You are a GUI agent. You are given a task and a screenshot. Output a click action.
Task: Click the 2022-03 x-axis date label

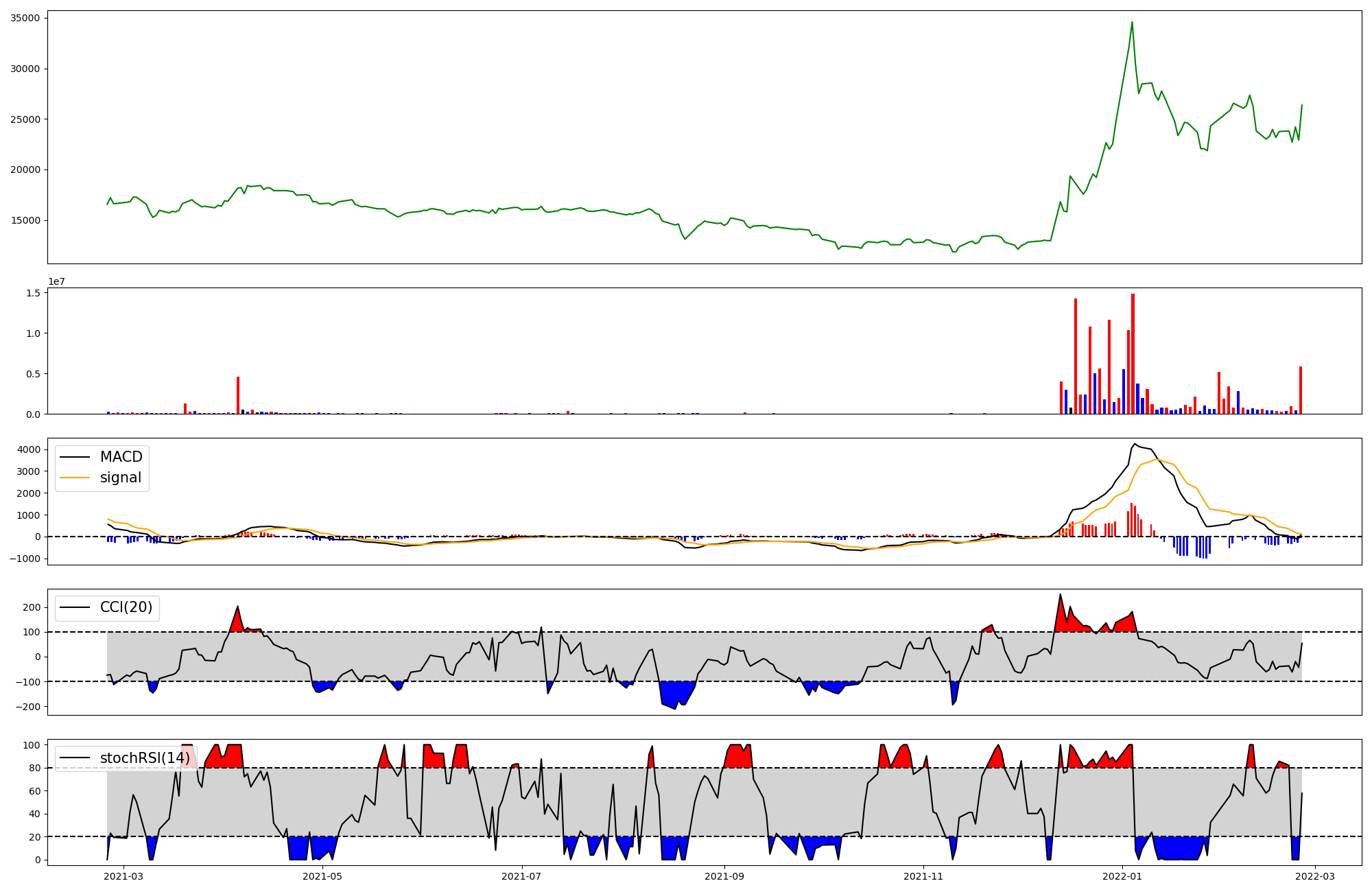click(1314, 876)
